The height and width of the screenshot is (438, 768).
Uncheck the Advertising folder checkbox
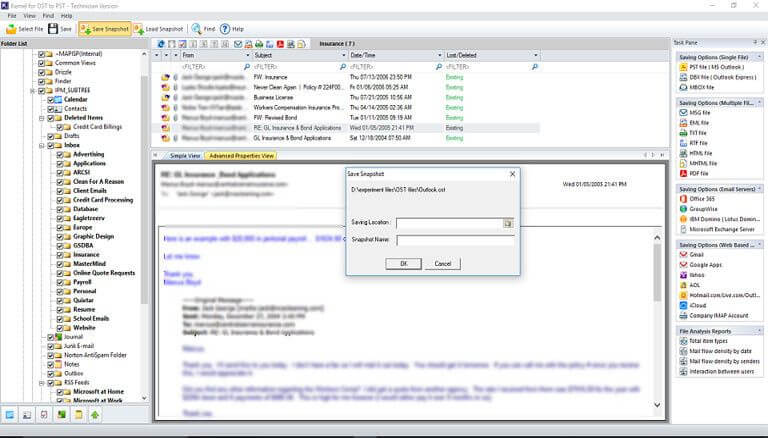point(60,154)
